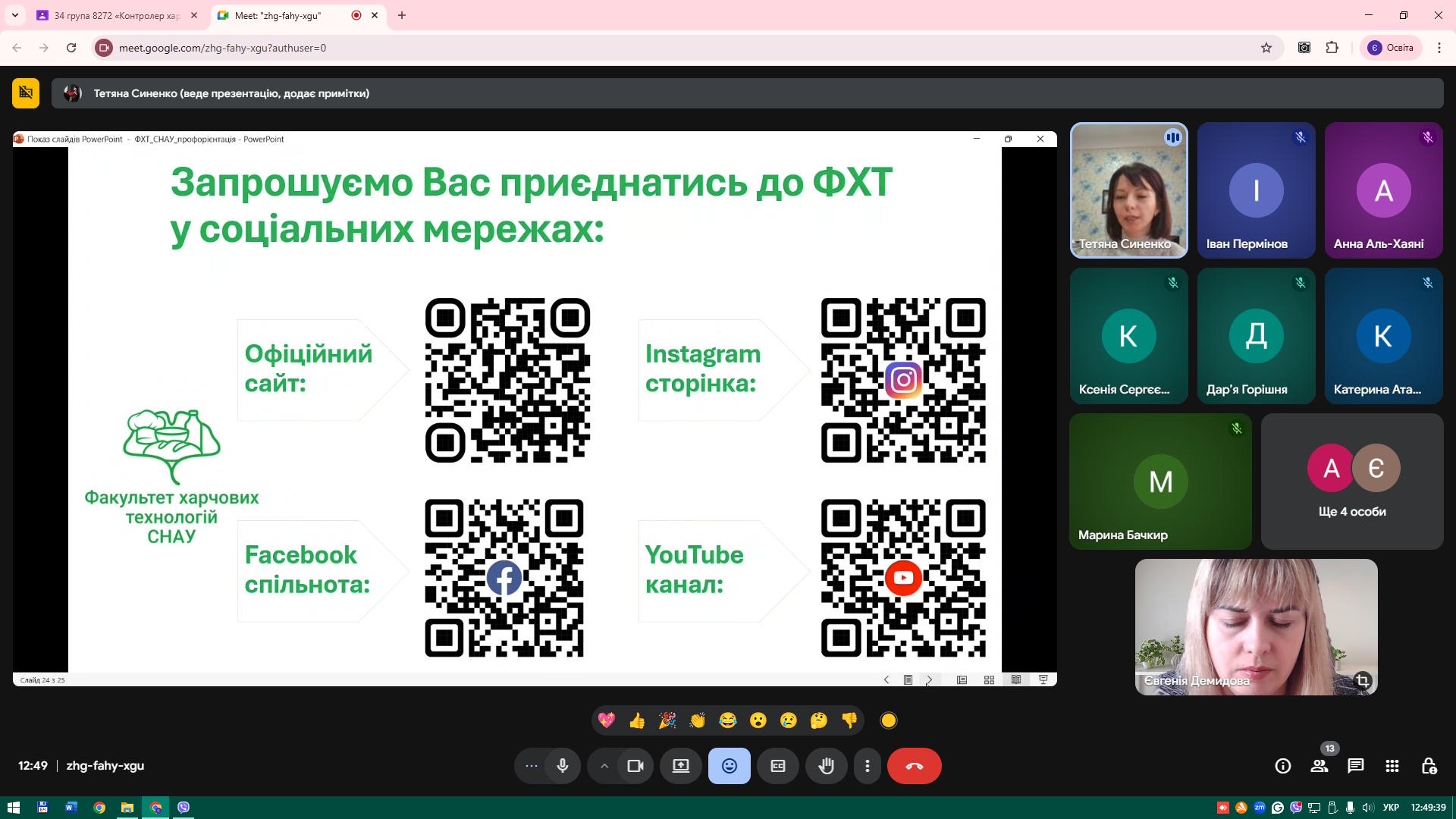Click the present screen icon

coord(680,766)
